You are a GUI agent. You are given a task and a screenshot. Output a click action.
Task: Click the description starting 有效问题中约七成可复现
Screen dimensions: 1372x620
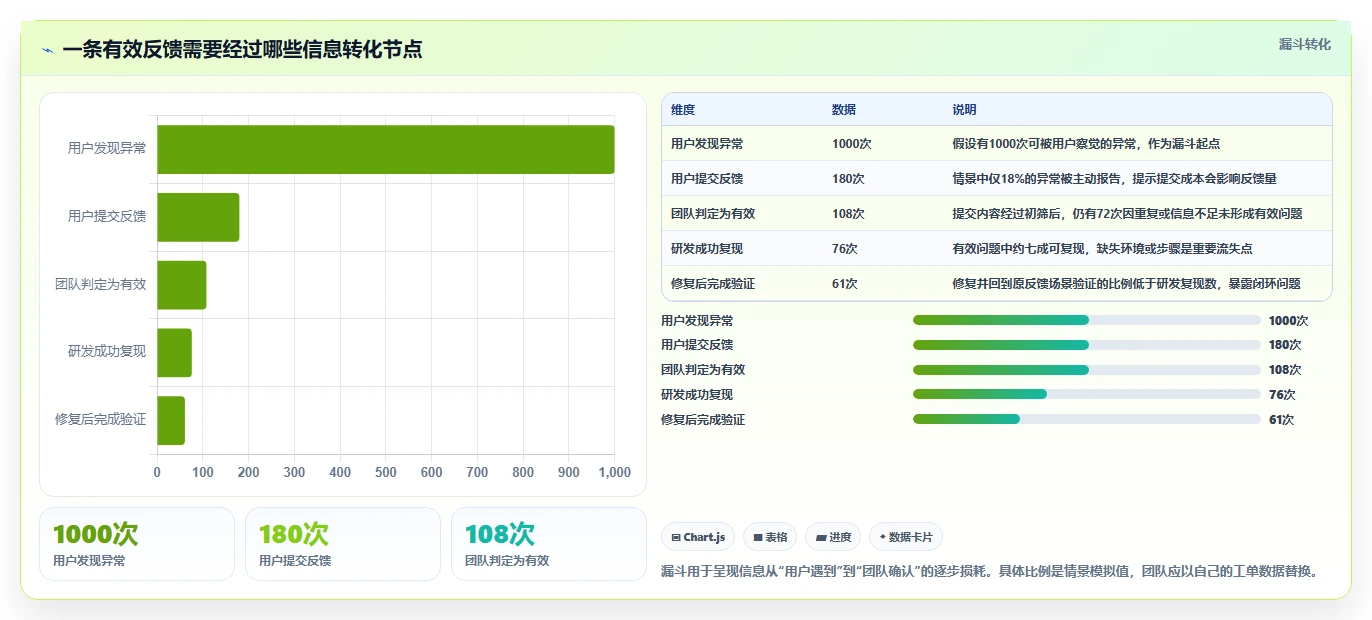tap(1103, 249)
